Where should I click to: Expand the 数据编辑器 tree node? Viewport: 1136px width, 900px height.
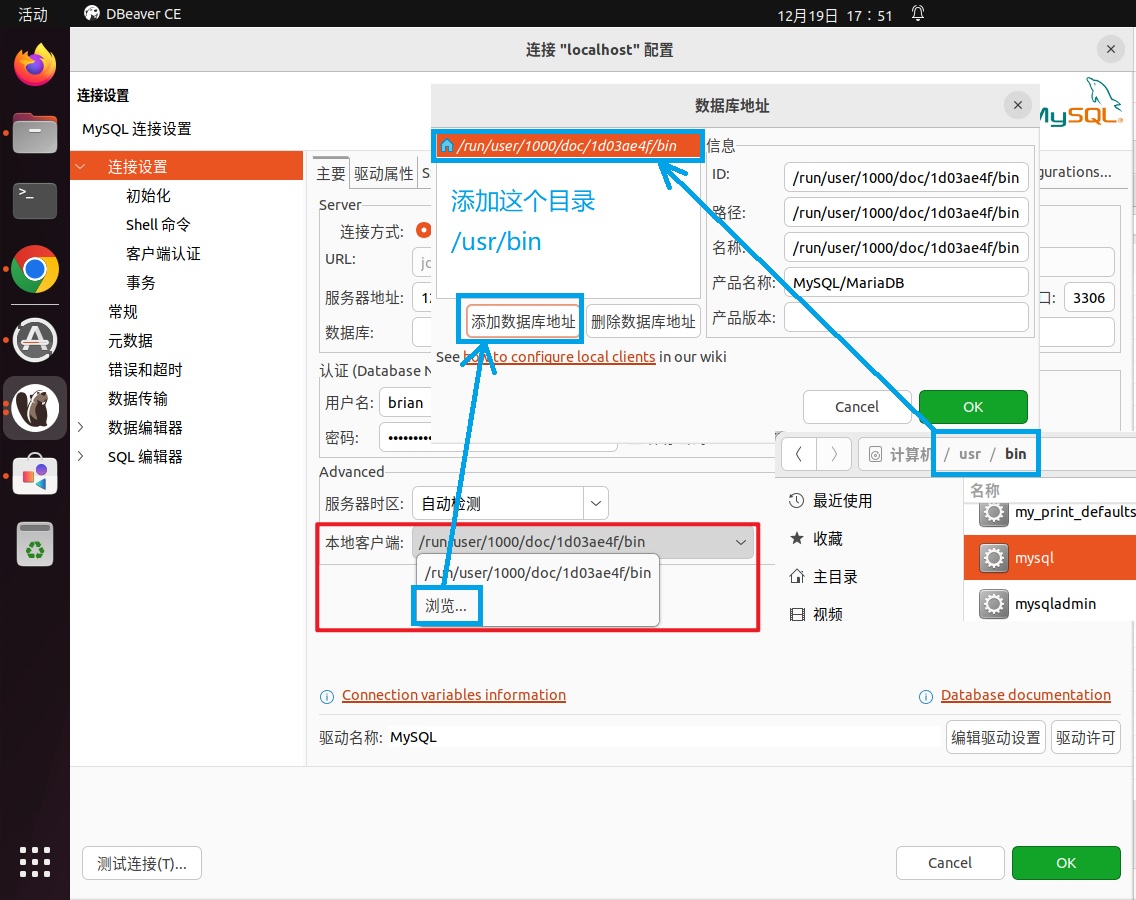click(x=80, y=428)
